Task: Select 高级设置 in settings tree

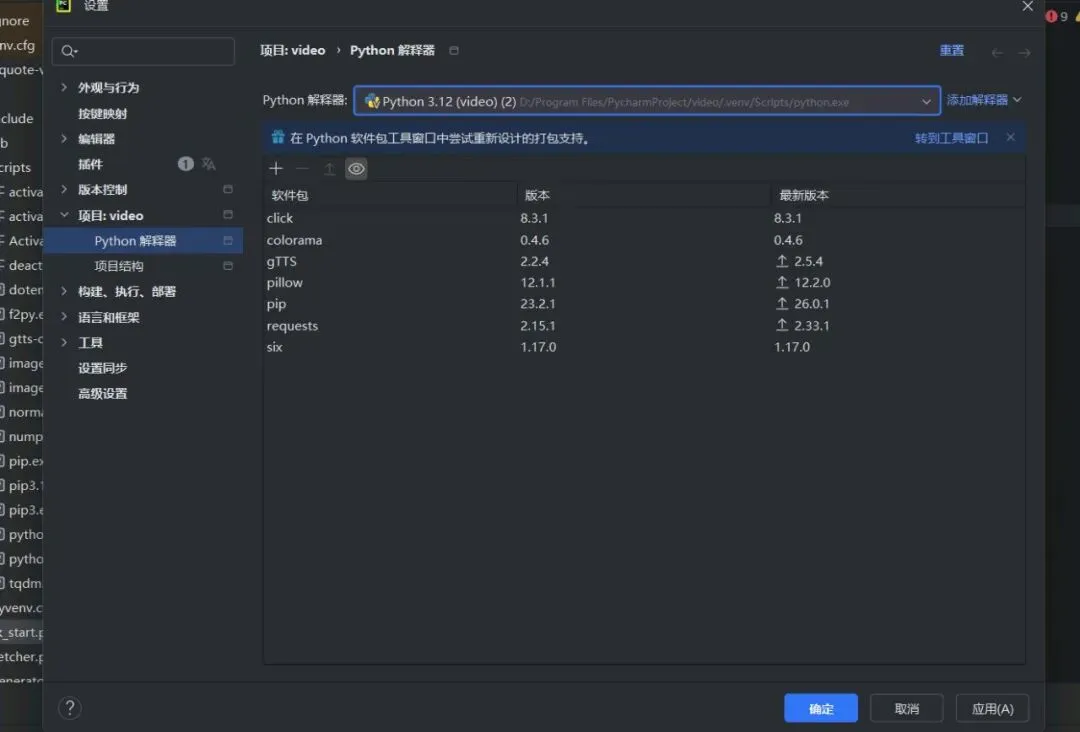Action: (103, 393)
